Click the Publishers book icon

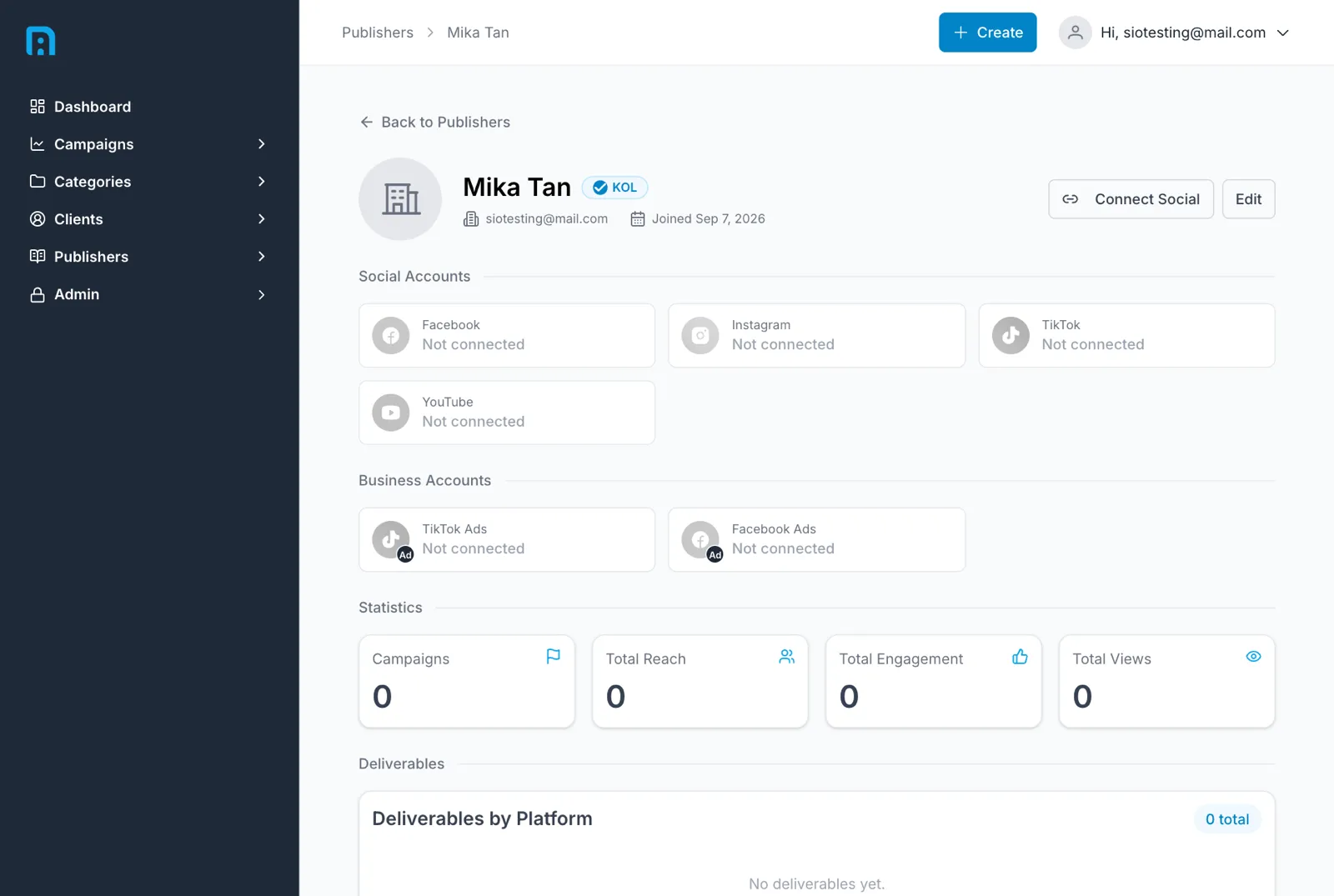(38, 257)
